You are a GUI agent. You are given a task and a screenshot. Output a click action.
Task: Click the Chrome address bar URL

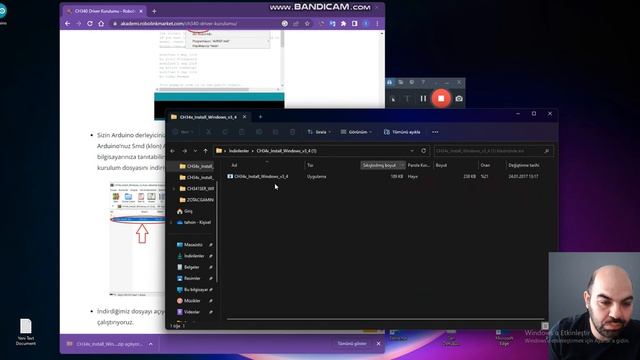(x=178, y=24)
